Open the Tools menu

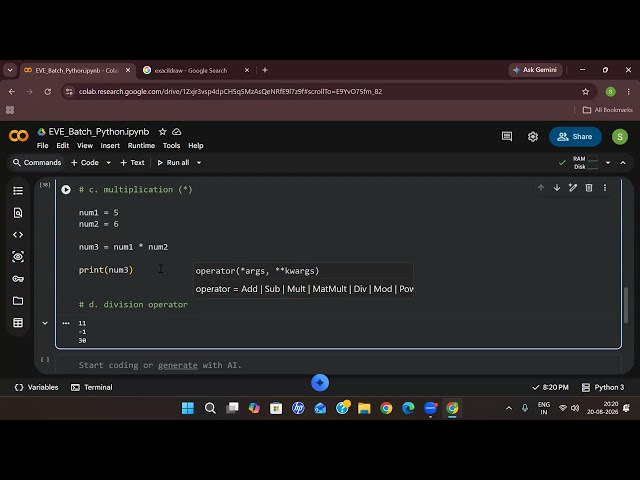171,146
